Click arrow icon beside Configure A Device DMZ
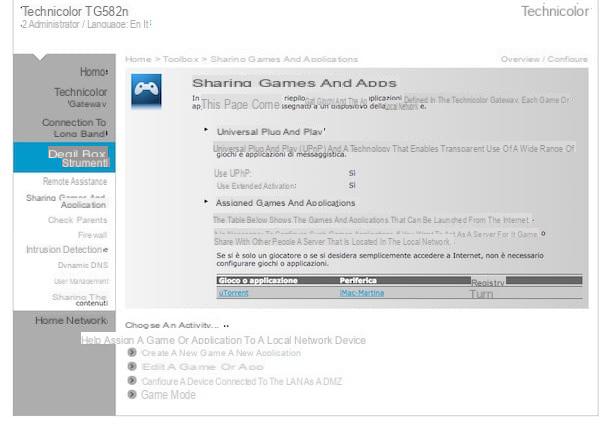This screenshot has width=610, height=427. pyautogui.click(x=132, y=380)
